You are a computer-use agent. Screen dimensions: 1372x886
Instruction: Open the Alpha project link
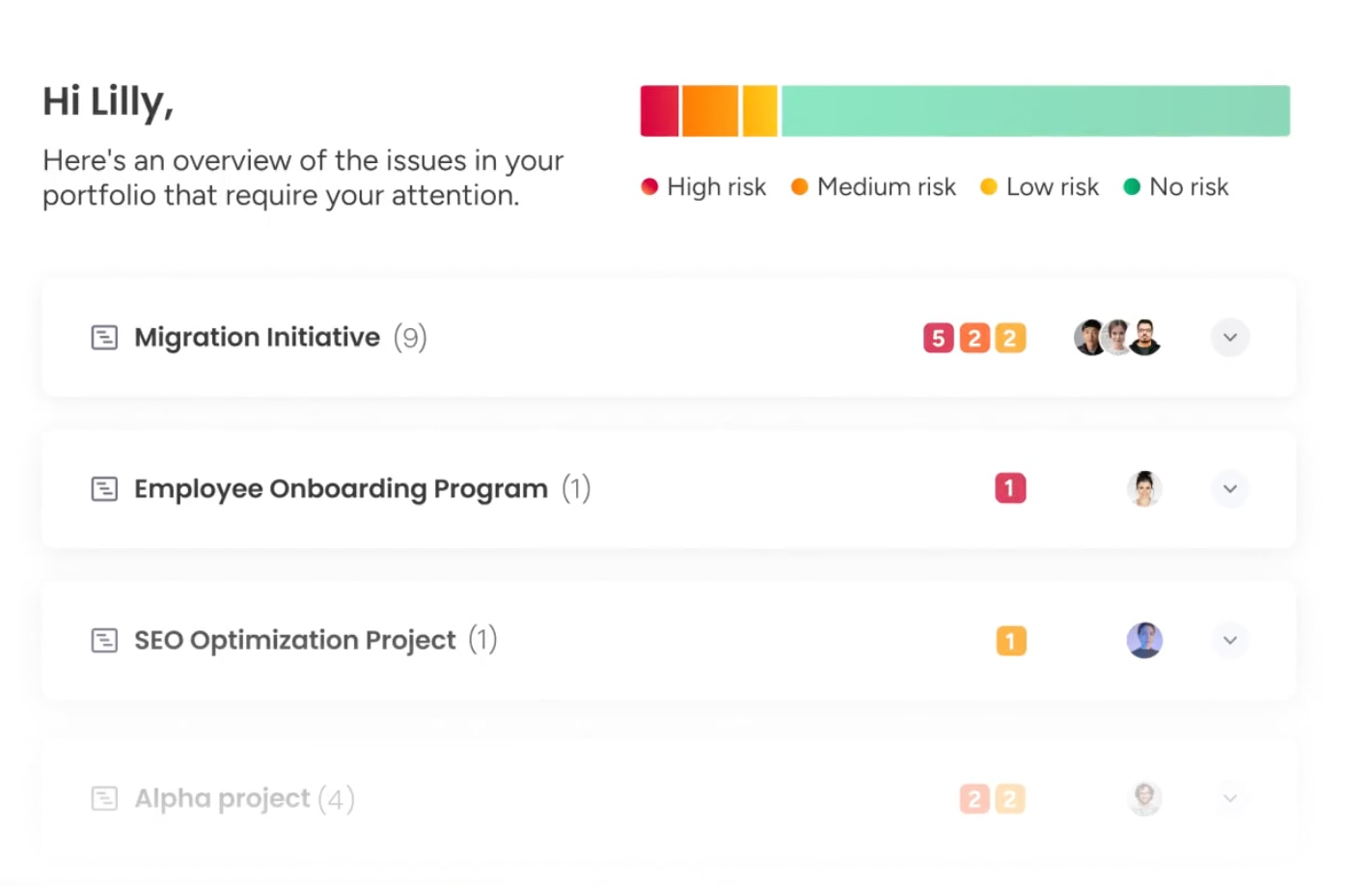[x=221, y=798]
